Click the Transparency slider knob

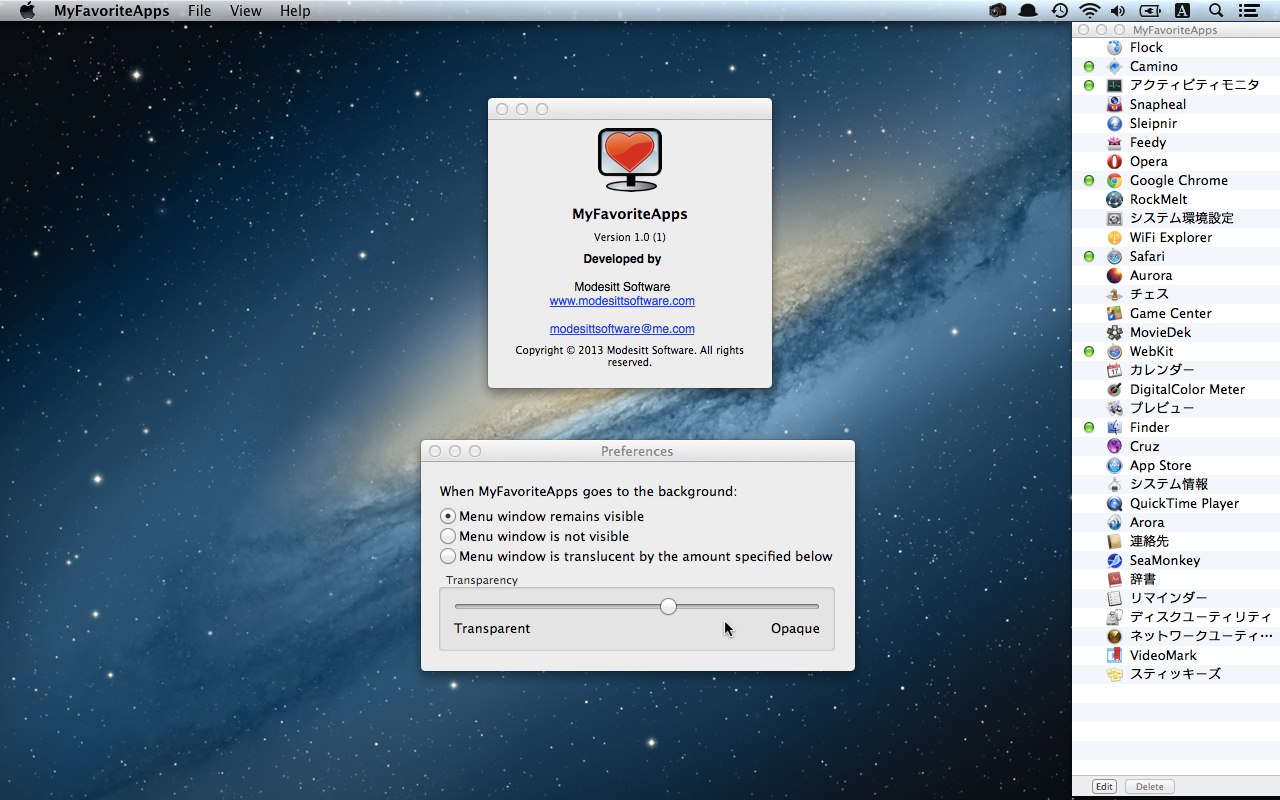tap(668, 607)
